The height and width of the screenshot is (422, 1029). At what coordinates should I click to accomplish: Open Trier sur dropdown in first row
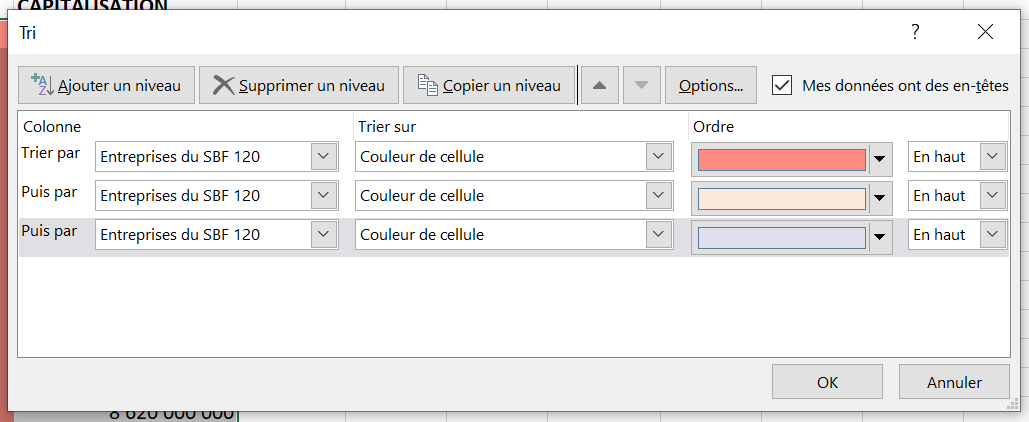[658, 157]
